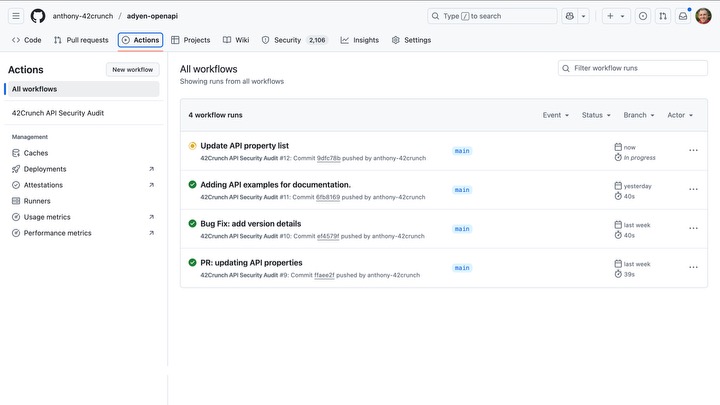This screenshot has width=720, height=405.
Task: Click main branch label on Adding API examples run
Action: pos(462,190)
